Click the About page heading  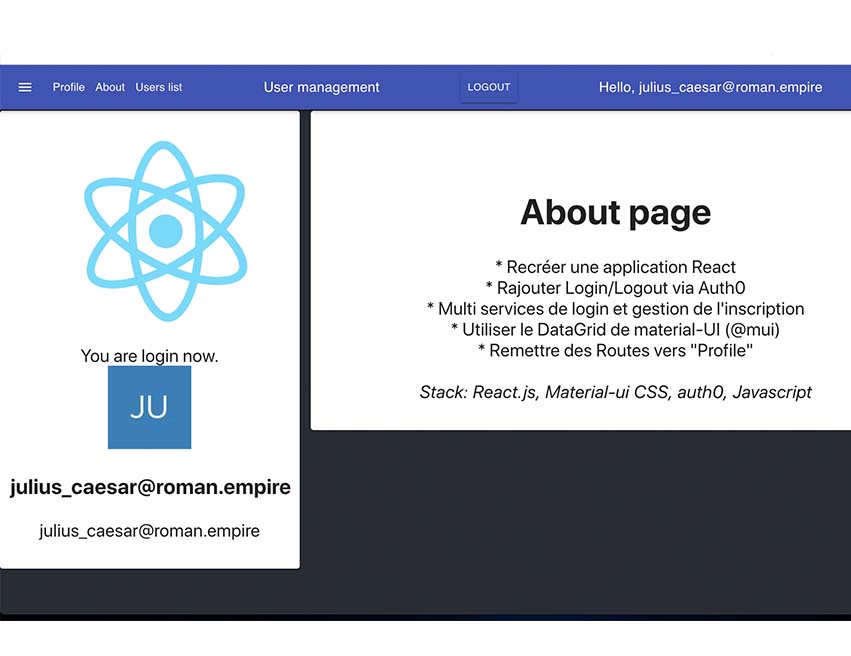coord(615,212)
